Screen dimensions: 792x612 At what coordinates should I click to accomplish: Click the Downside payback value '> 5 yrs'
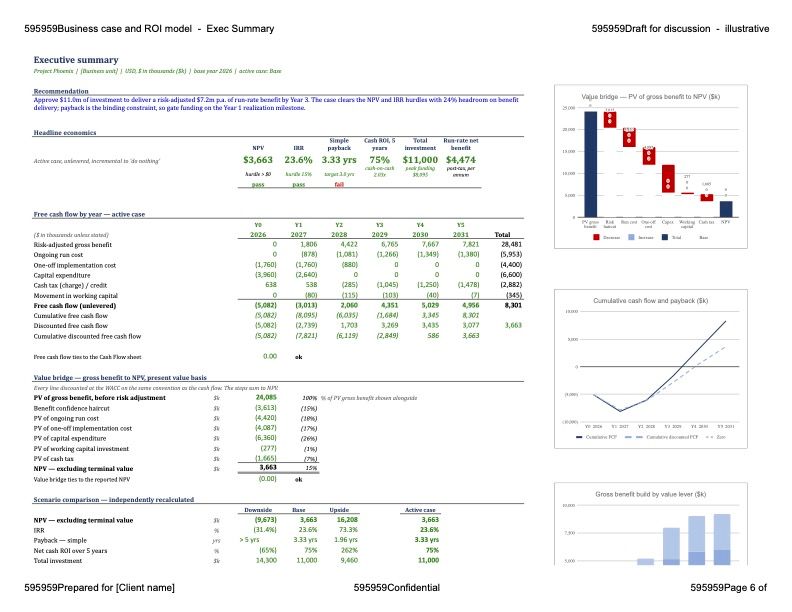(251, 540)
